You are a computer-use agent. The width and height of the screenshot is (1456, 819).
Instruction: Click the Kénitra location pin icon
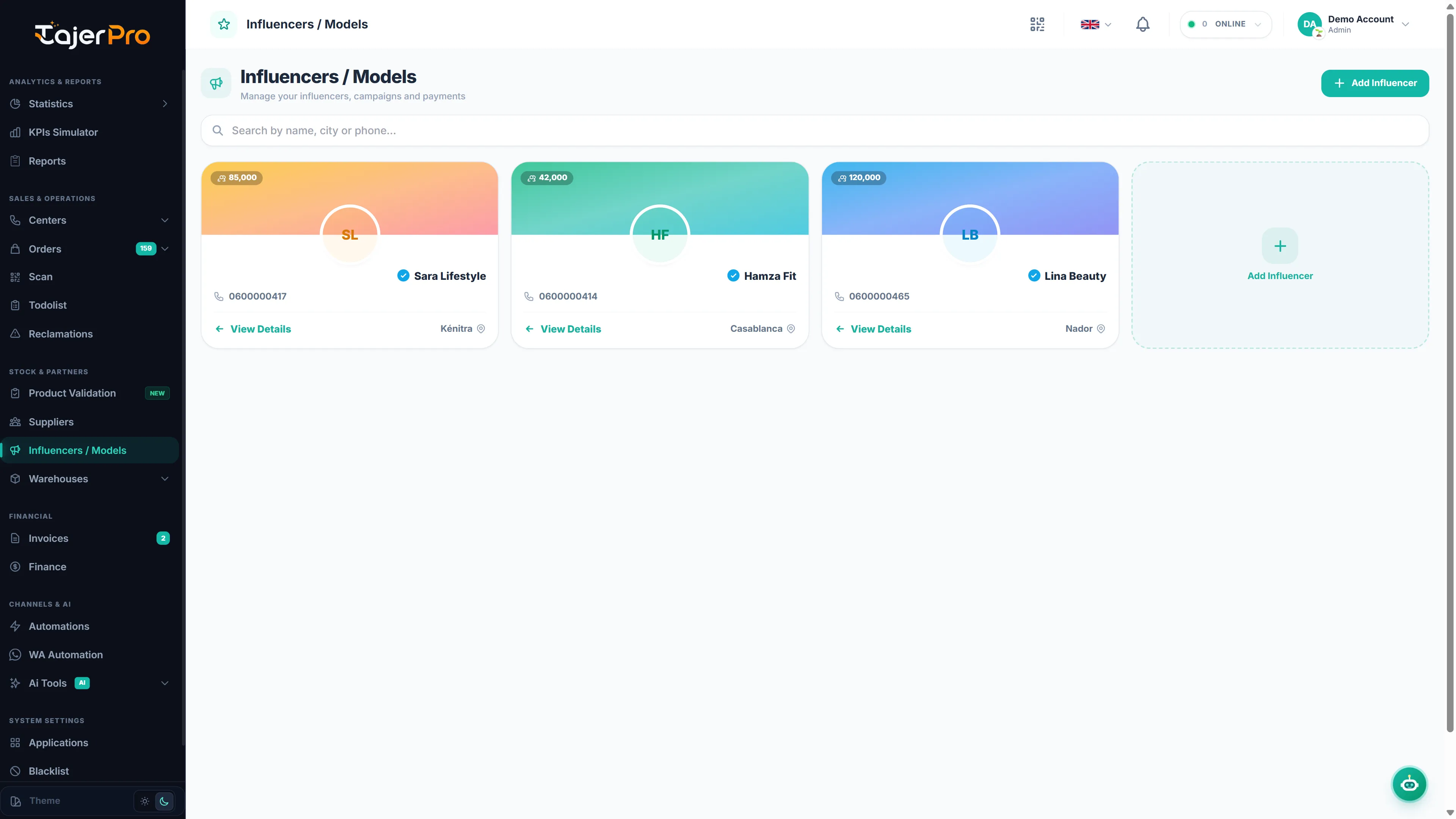[481, 329]
